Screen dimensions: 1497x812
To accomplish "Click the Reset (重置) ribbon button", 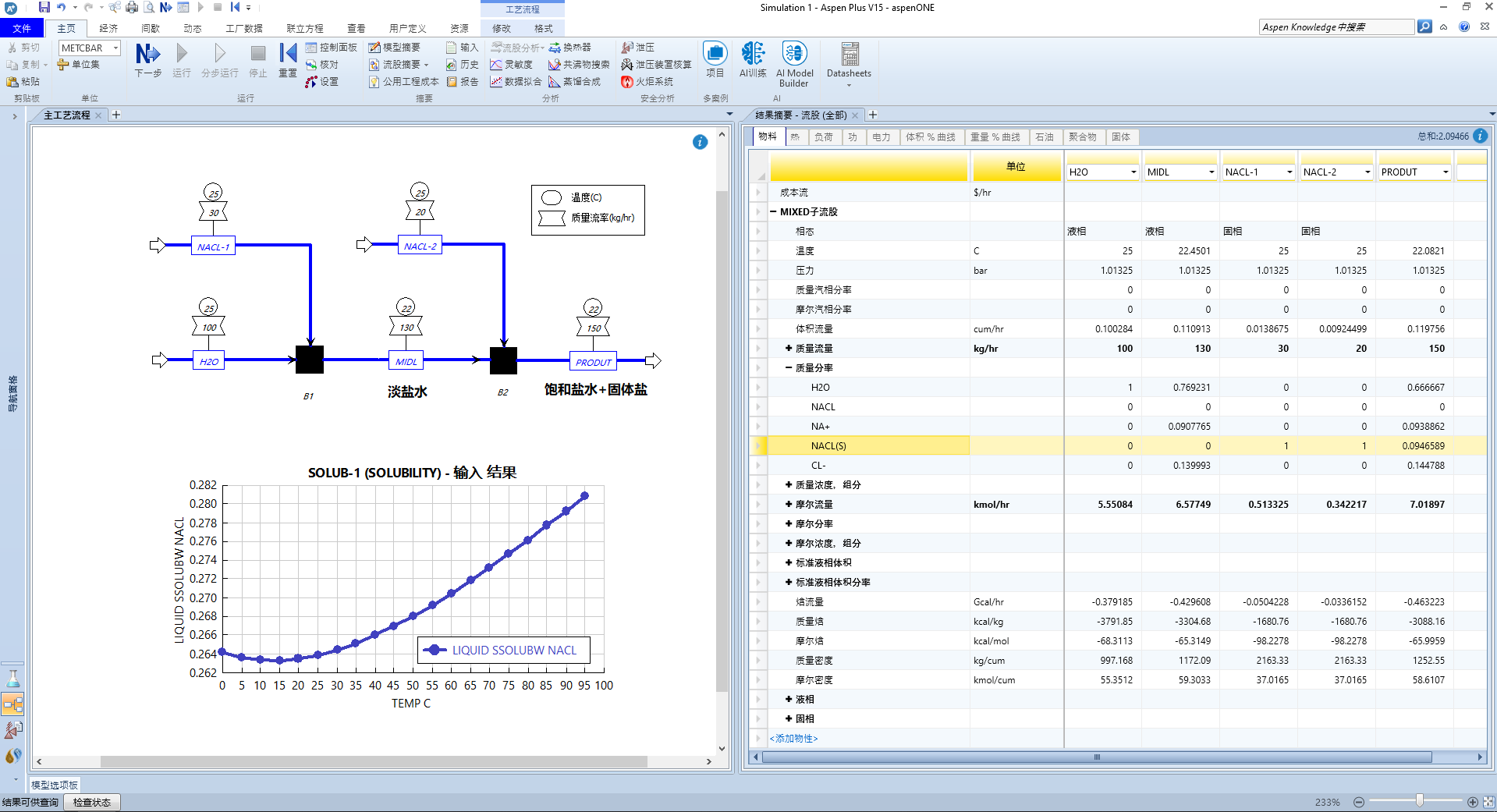I will pyautogui.click(x=288, y=60).
